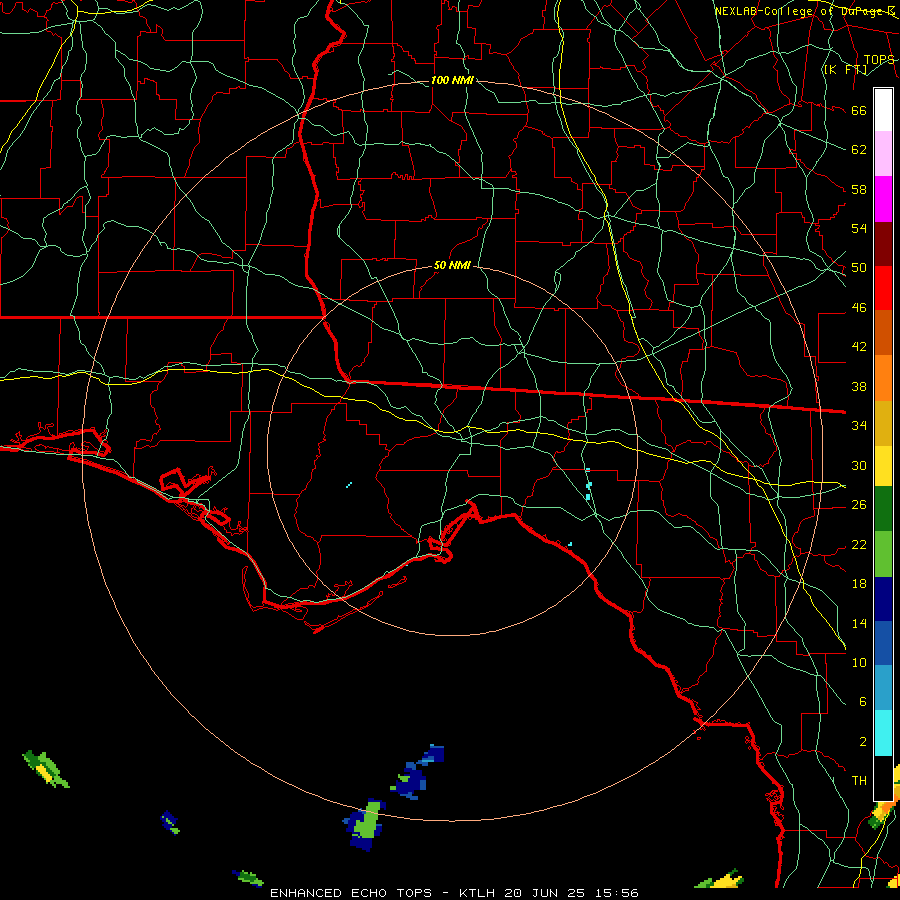Select the dark red legend swatch
This screenshot has width=900, height=900.
883,243
